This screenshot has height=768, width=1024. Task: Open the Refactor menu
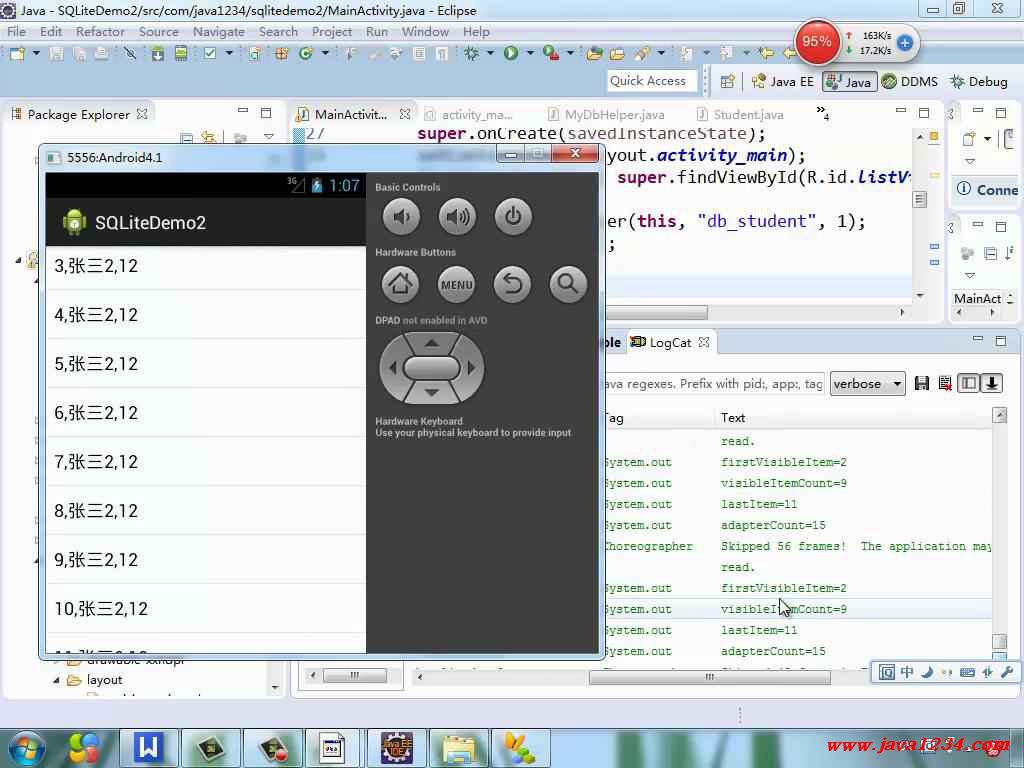(100, 31)
